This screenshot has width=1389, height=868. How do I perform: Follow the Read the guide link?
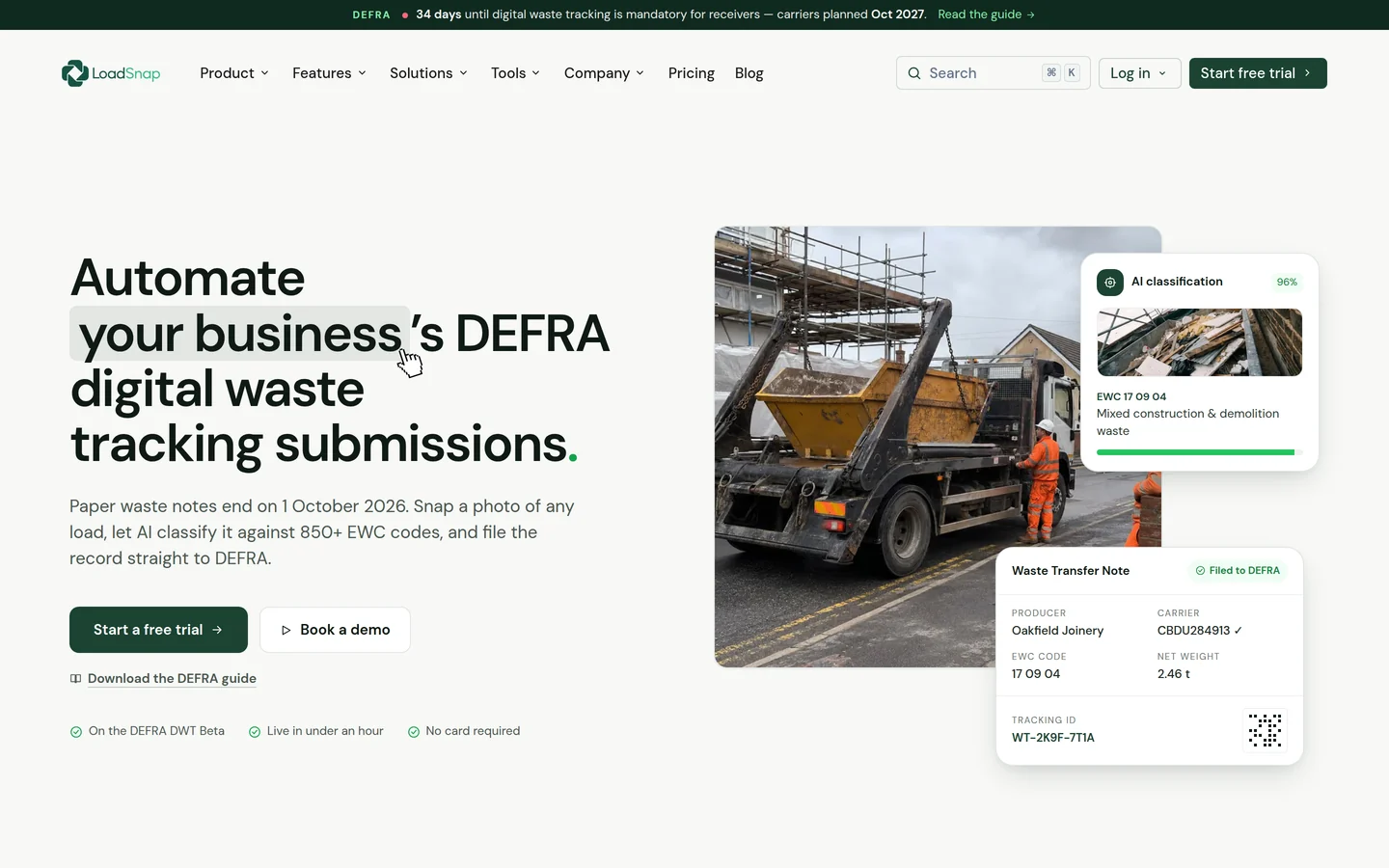coord(986,14)
